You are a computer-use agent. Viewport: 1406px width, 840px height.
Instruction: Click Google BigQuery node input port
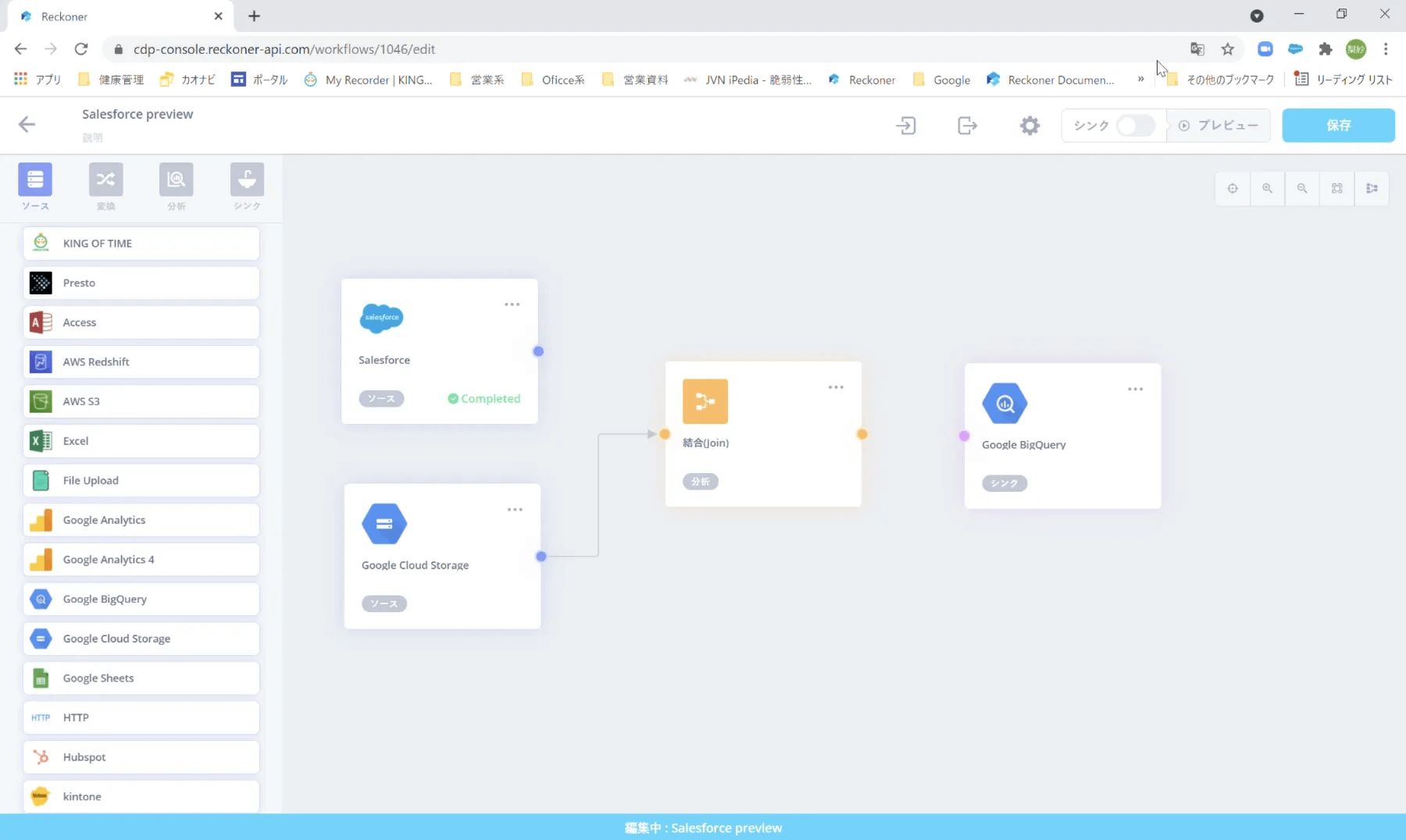click(x=965, y=436)
